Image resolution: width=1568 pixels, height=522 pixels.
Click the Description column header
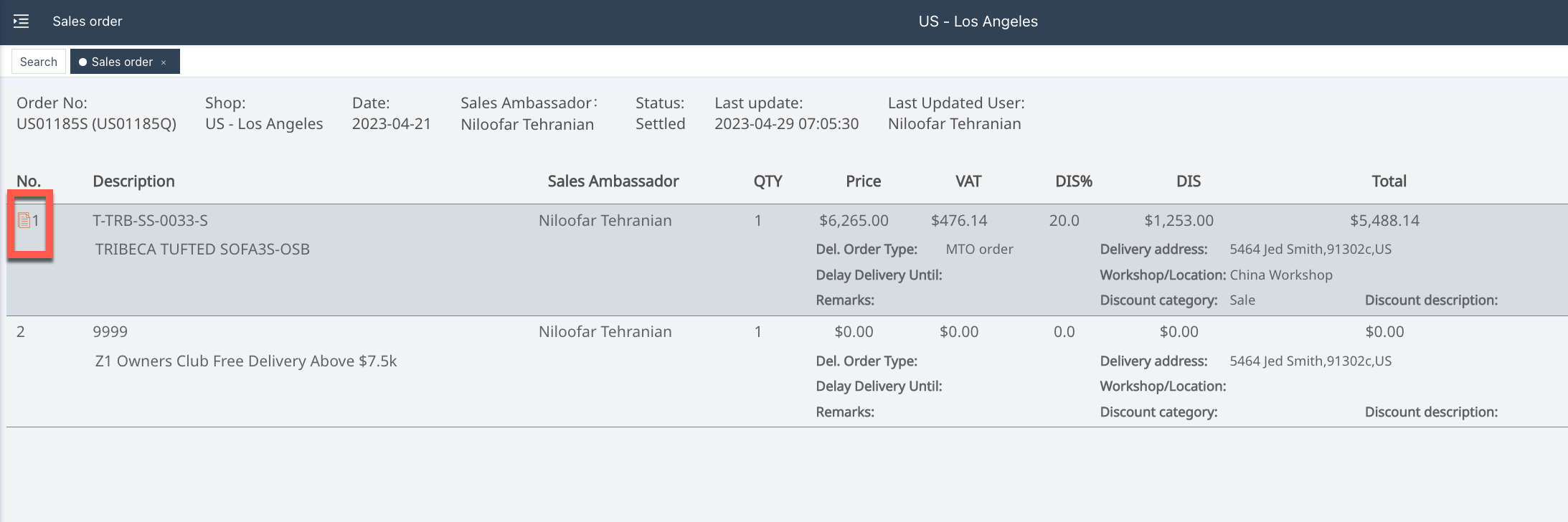coord(133,181)
